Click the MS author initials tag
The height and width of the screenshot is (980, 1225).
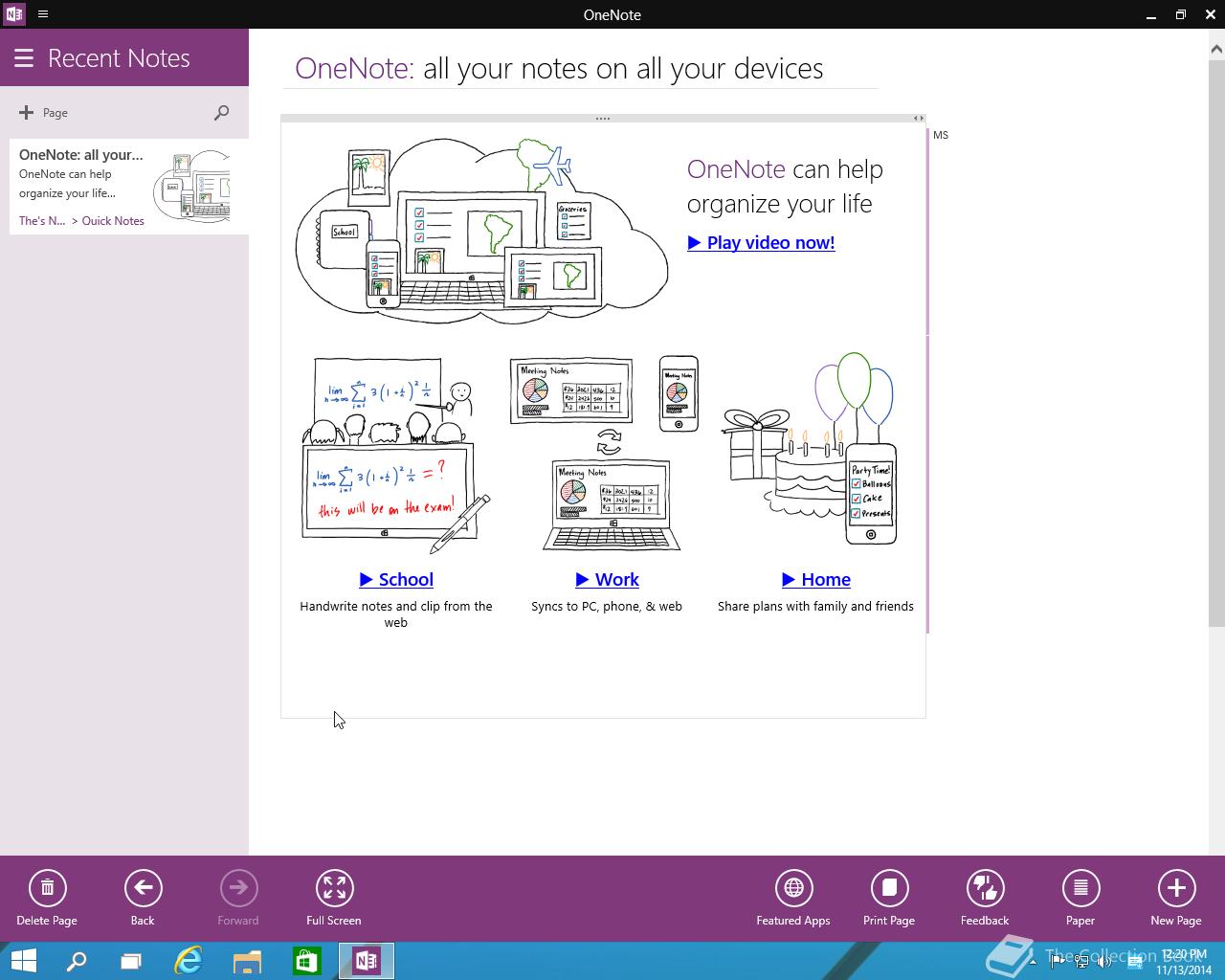[x=941, y=135]
